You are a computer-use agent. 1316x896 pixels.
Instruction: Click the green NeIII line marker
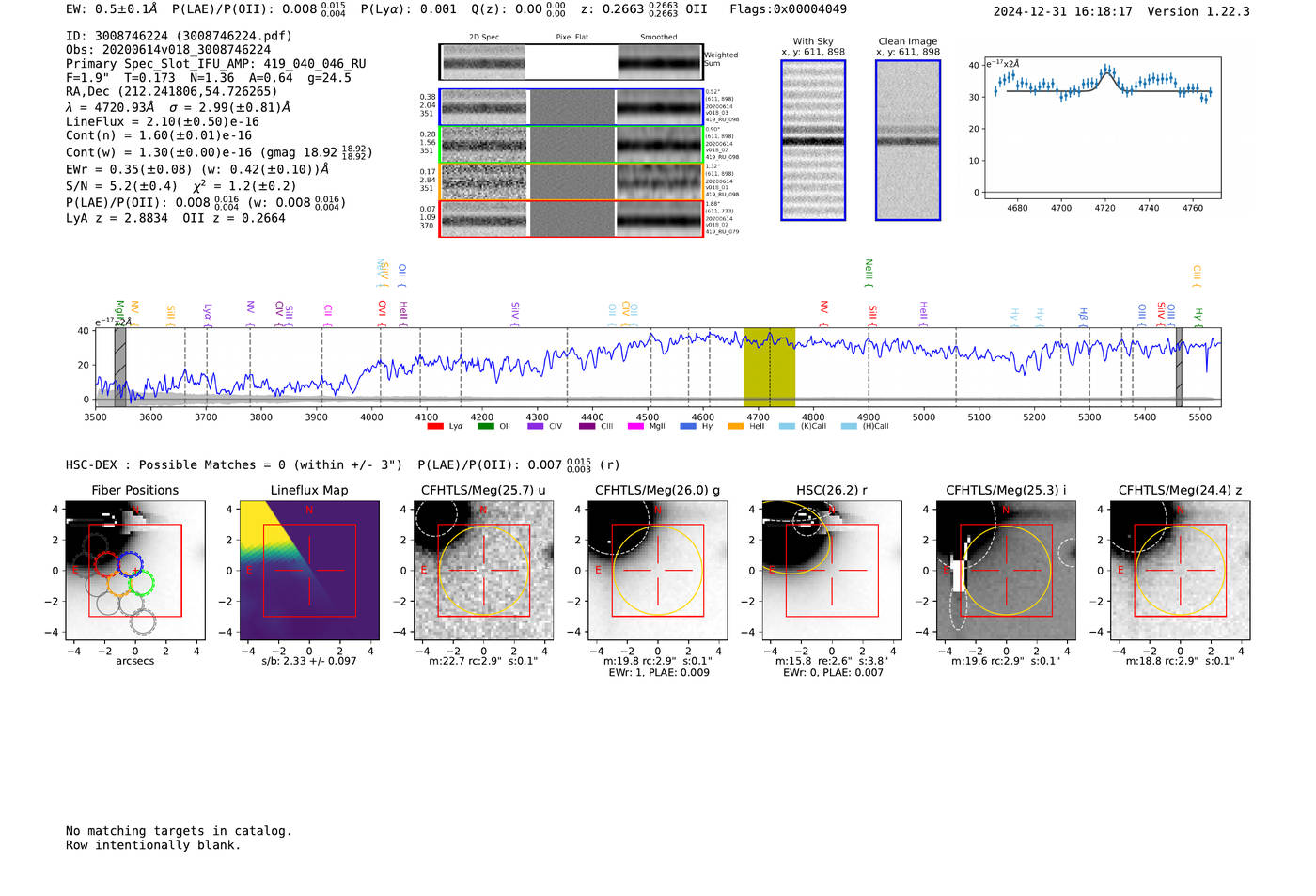[869, 271]
